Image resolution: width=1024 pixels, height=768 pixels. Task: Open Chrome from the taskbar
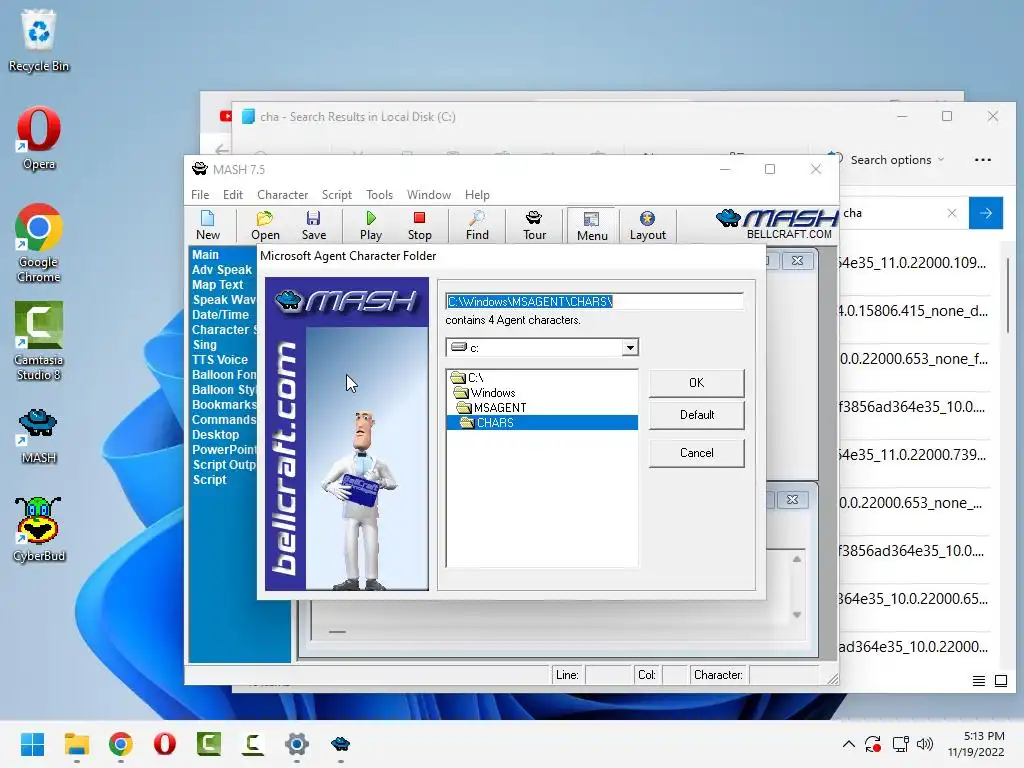click(121, 744)
